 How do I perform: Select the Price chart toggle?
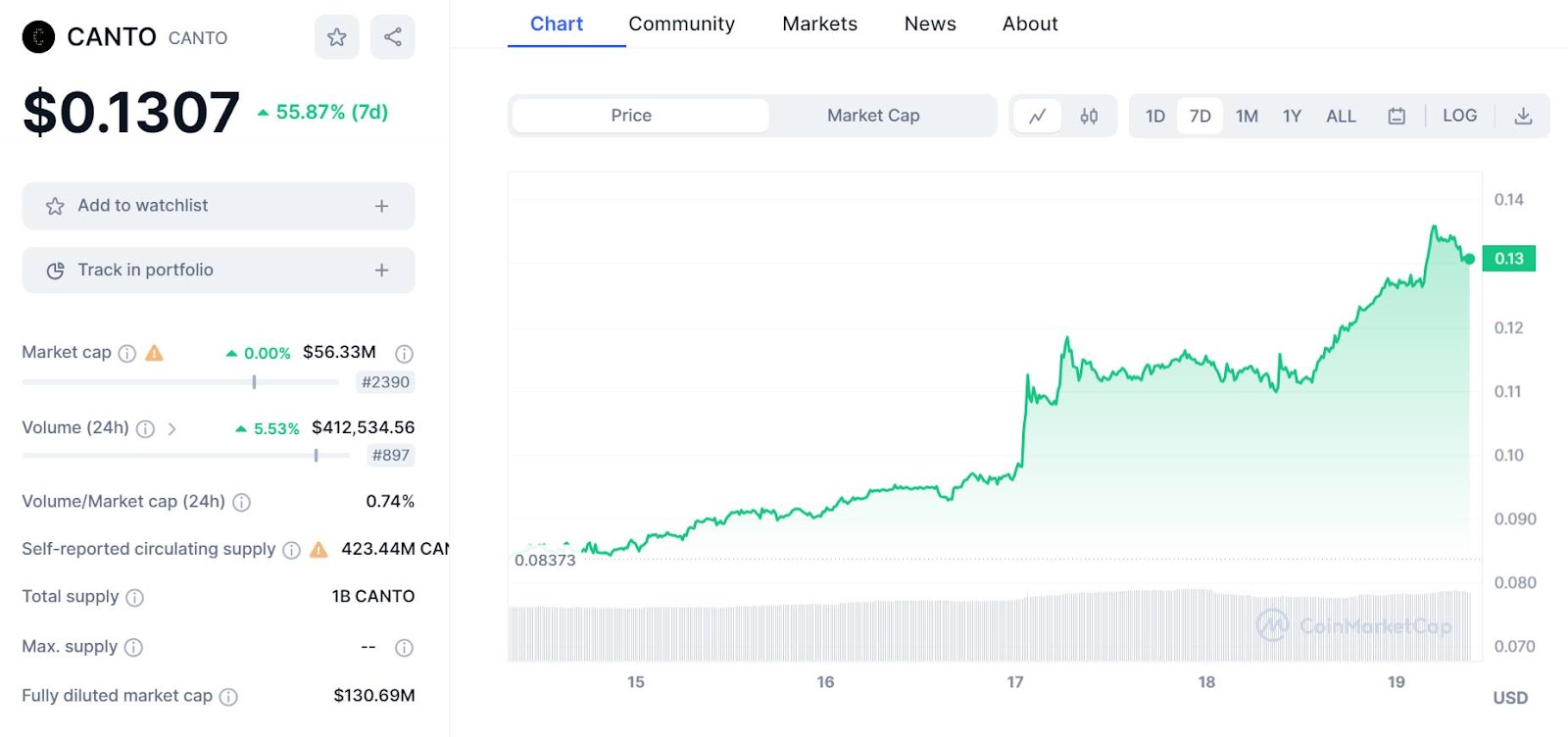tap(640, 116)
